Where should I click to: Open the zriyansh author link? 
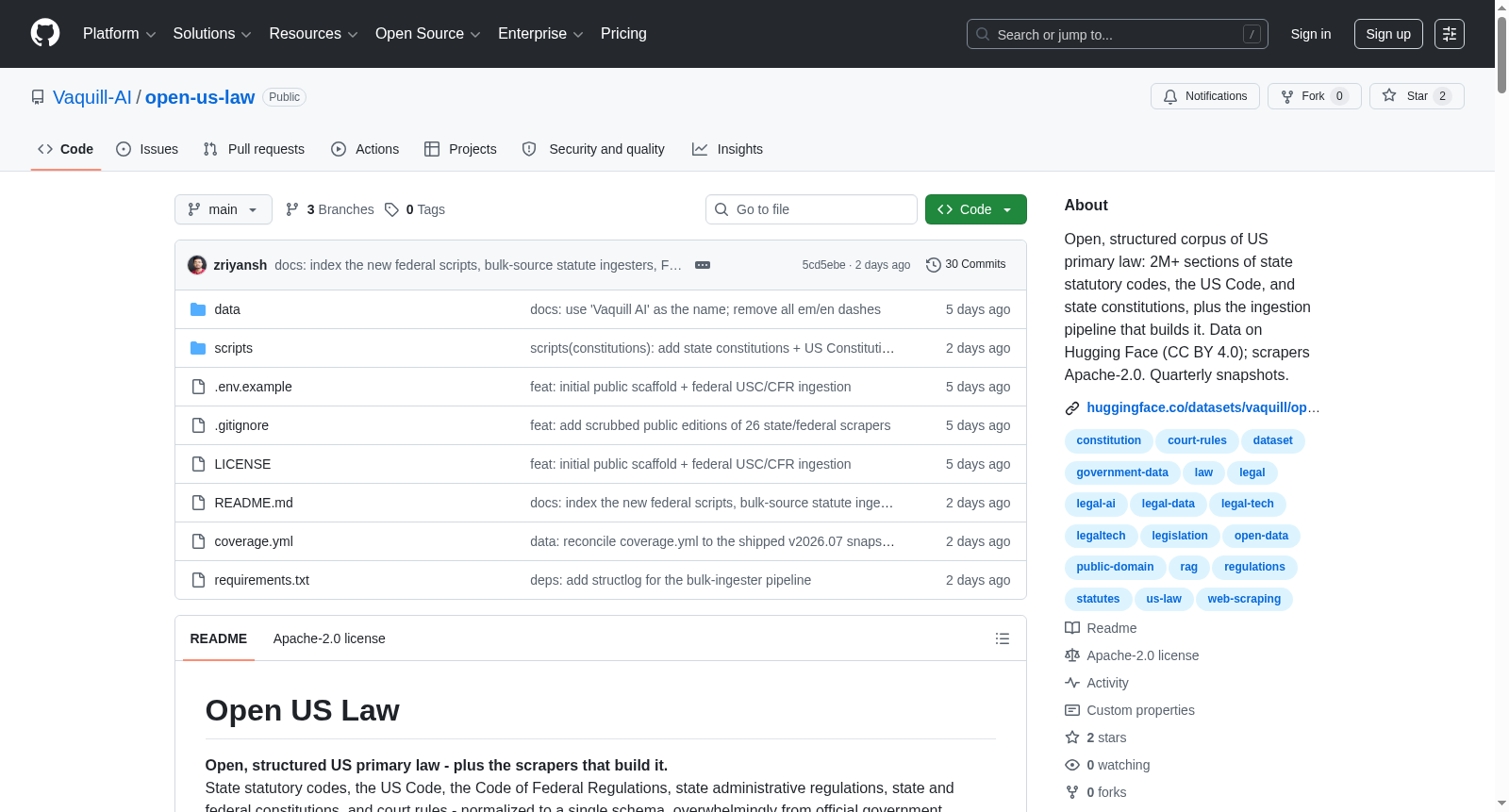pos(240,265)
